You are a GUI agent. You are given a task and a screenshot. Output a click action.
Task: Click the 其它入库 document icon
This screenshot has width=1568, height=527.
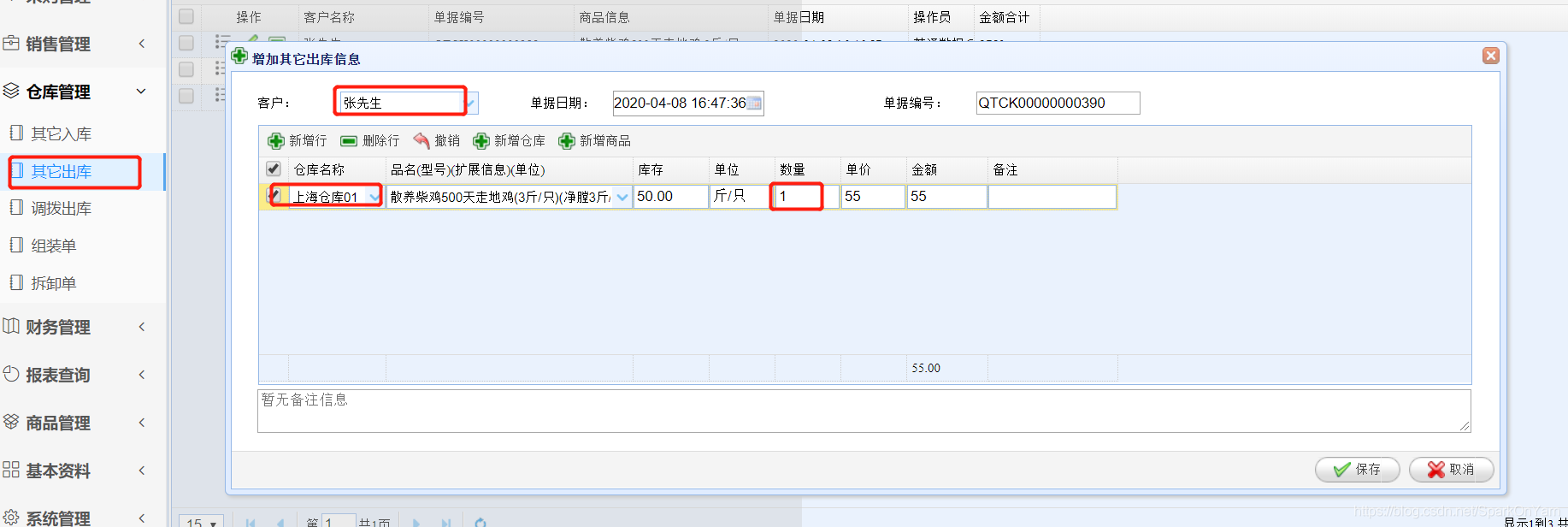point(15,133)
